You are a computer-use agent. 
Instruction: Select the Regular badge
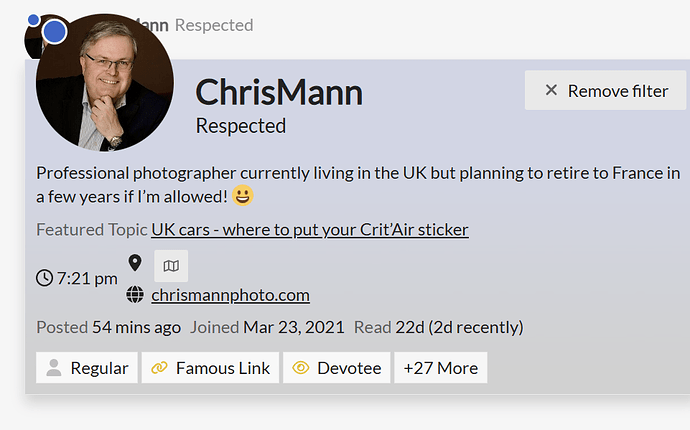click(87, 368)
